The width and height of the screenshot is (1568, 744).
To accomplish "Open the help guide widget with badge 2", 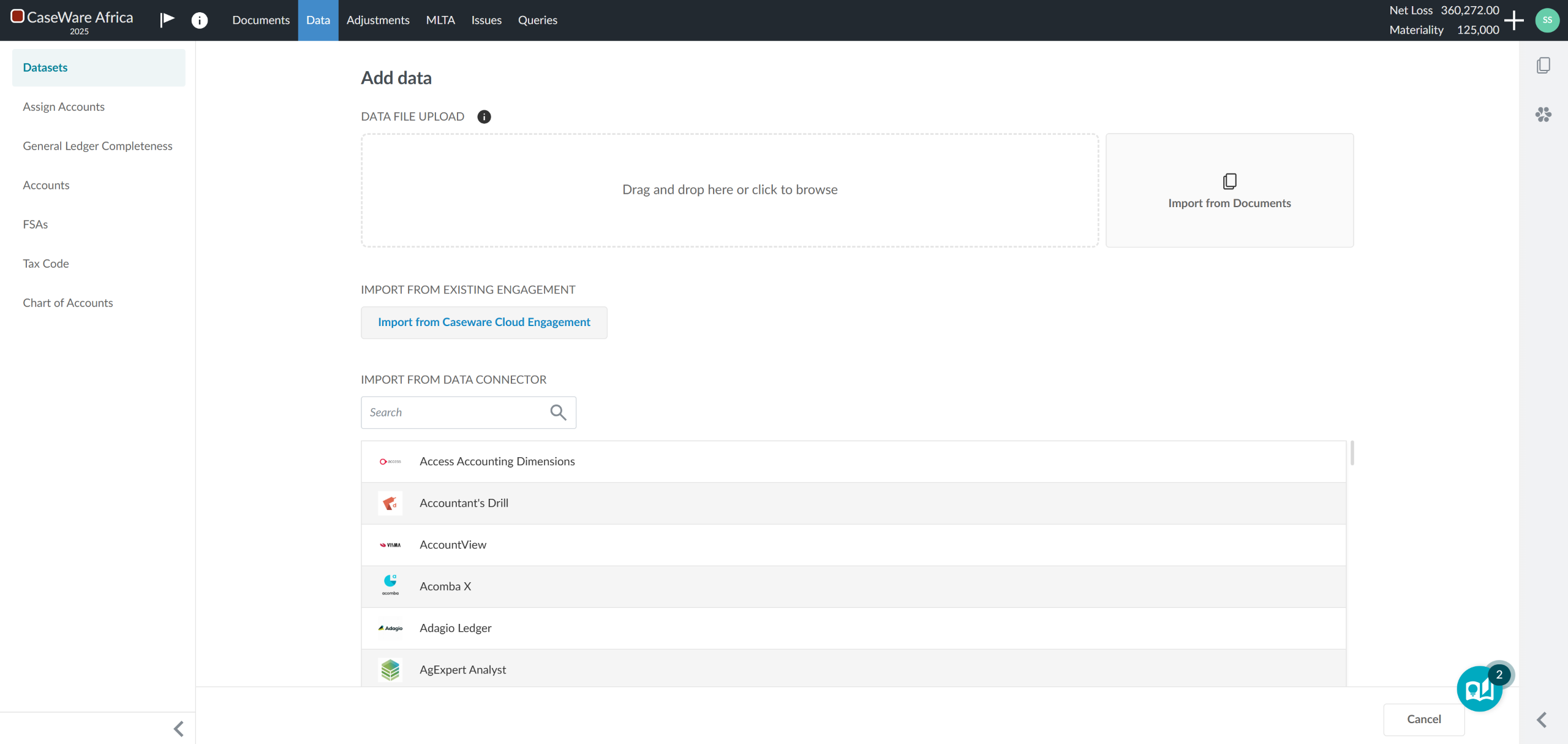I will [x=1479, y=689].
